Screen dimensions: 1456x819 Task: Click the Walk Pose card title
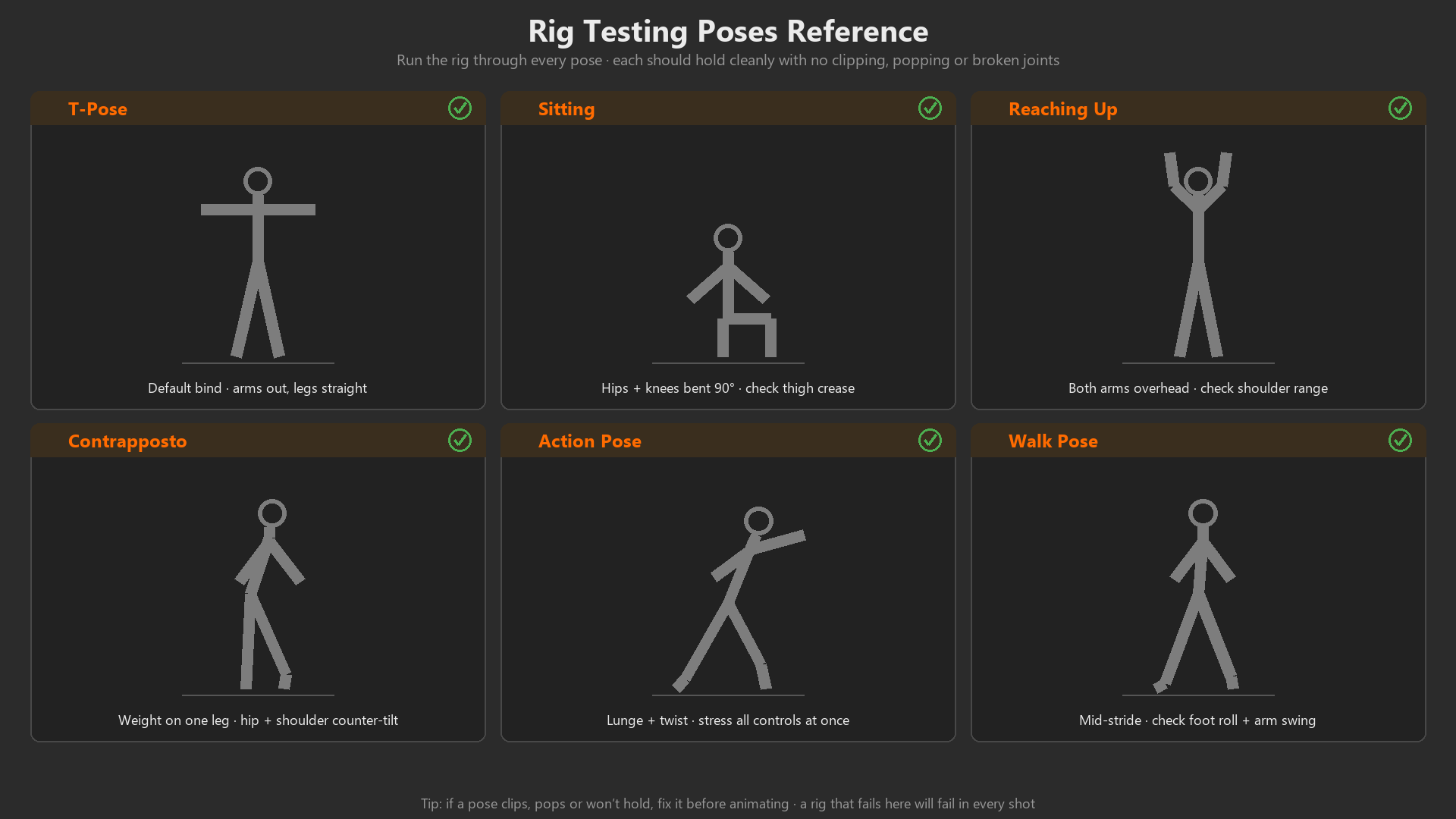pyautogui.click(x=1053, y=441)
